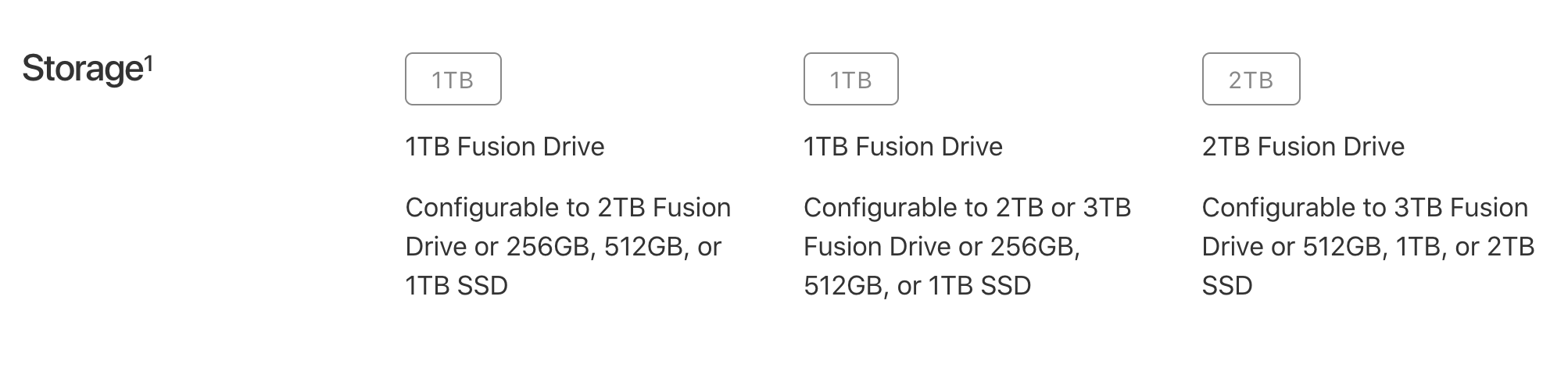Click the text "Drive or 512GB, 1TB, or 2TB"

(1368, 247)
